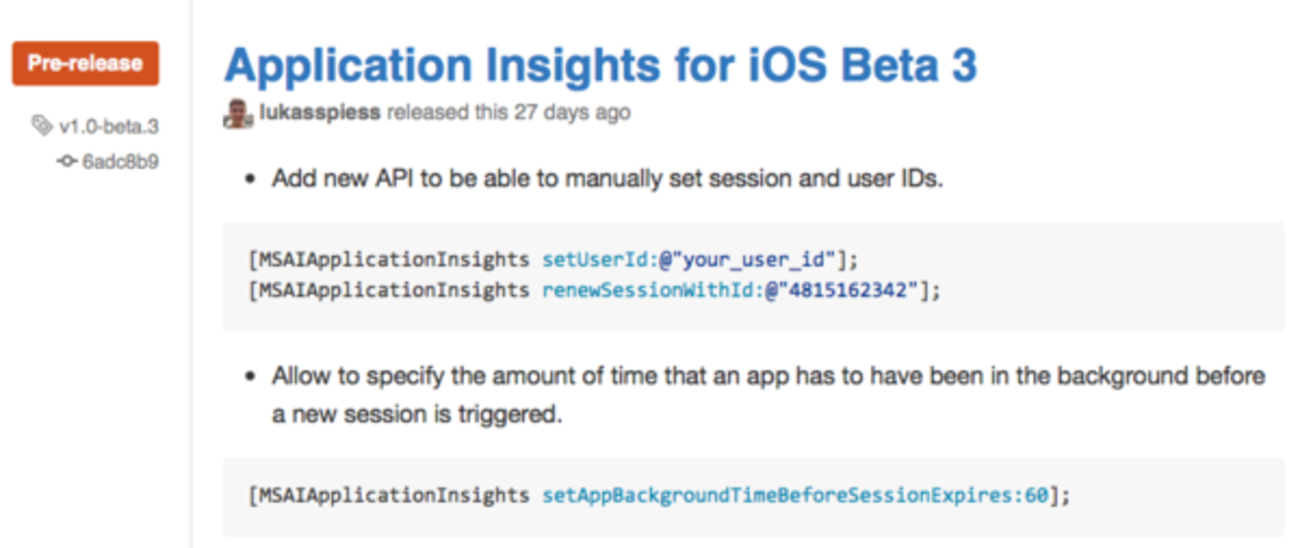Image resolution: width=1300 pixels, height=548 pixels.
Task: Click the "Add new API" bullet text
Action: 606,179
